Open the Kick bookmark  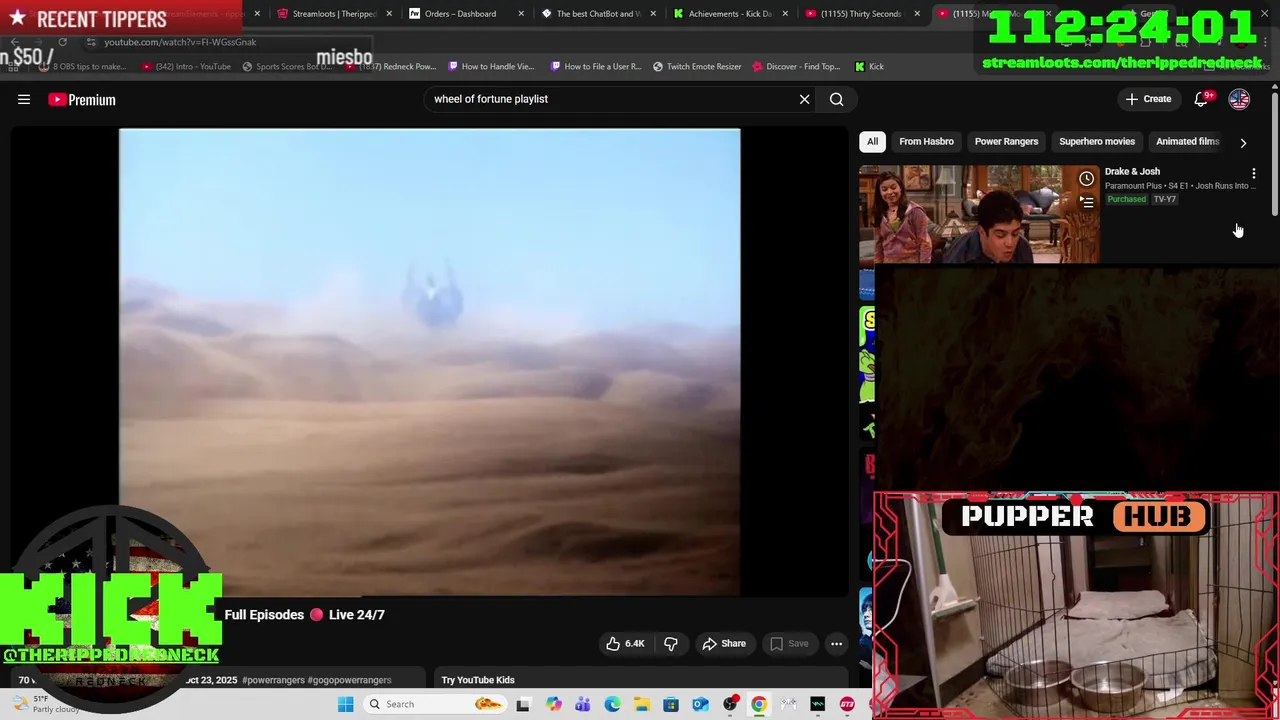869,67
